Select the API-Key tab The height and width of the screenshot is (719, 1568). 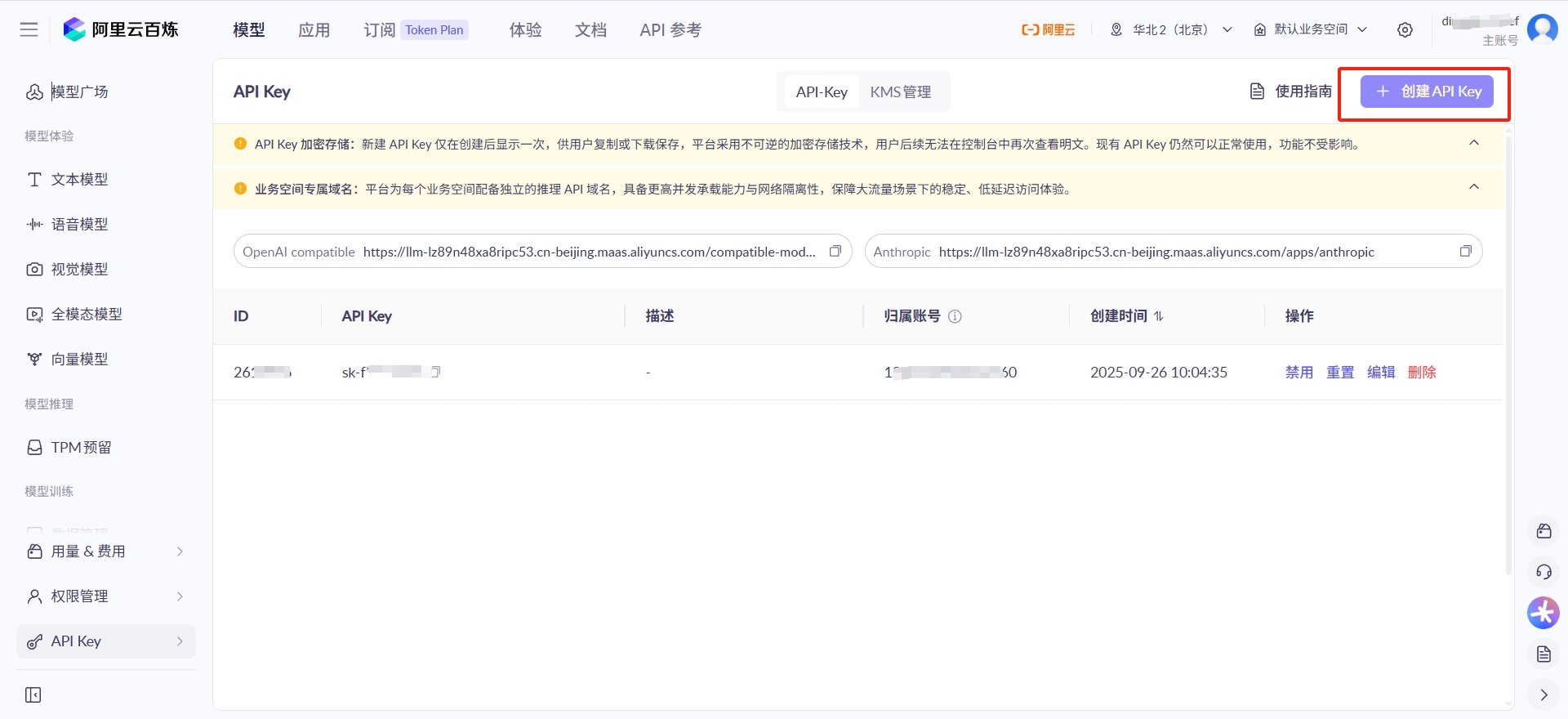822,92
